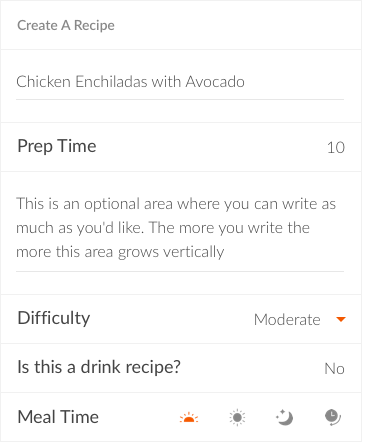Click the prep time value 10
The height and width of the screenshot is (442, 376).
(336, 147)
